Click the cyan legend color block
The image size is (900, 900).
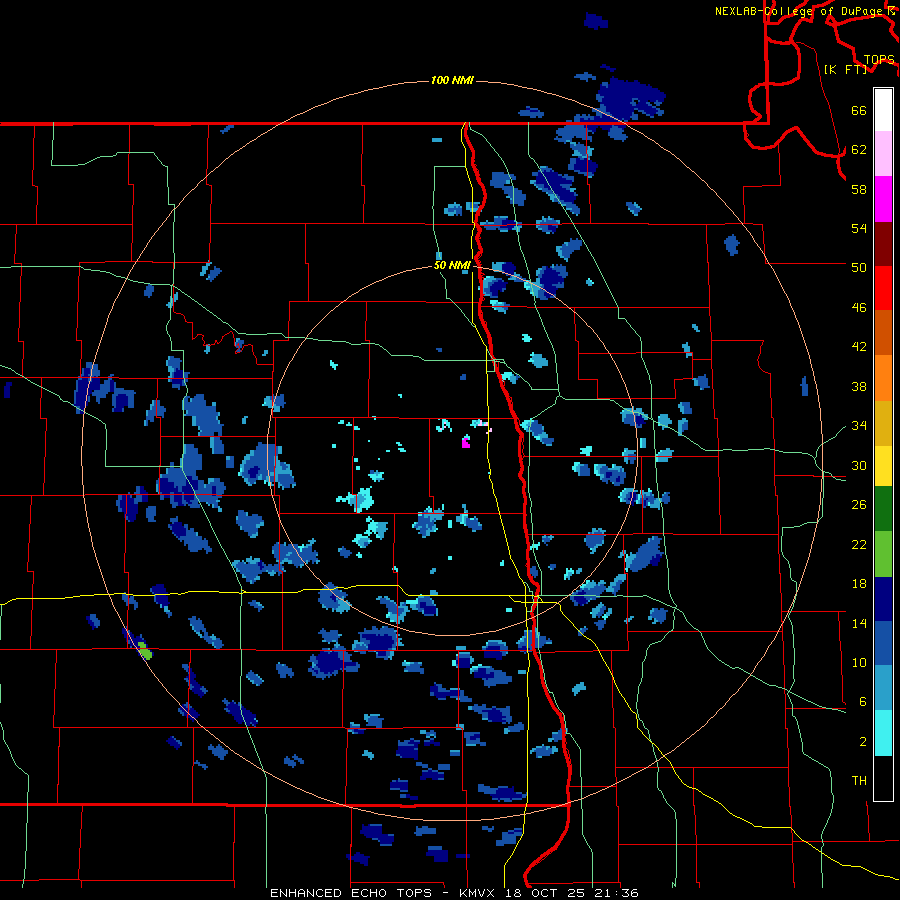pyautogui.click(x=883, y=733)
